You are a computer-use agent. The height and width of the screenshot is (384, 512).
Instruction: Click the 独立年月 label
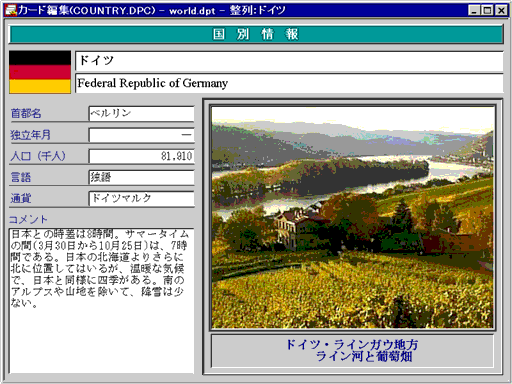30,135
